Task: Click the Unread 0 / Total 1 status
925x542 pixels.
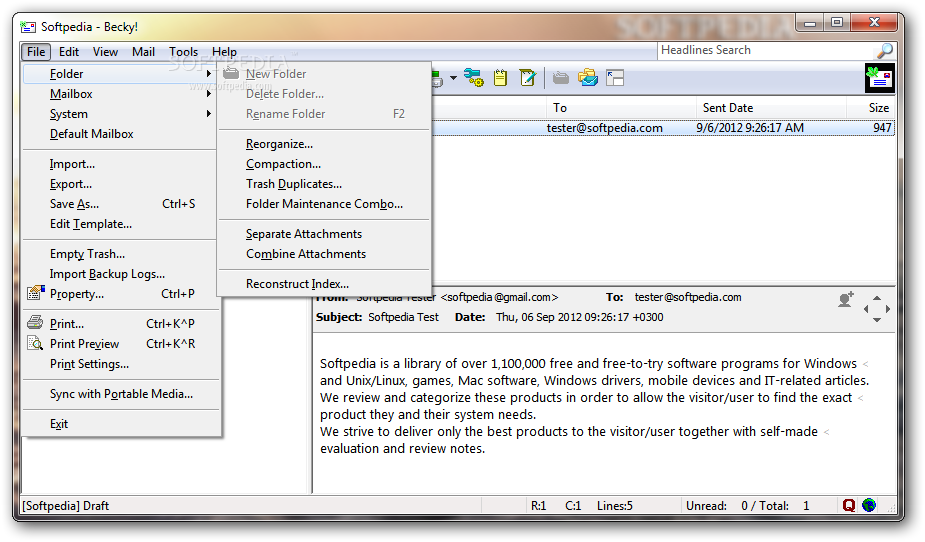Action: pyautogui.click(x=748, y=506)
